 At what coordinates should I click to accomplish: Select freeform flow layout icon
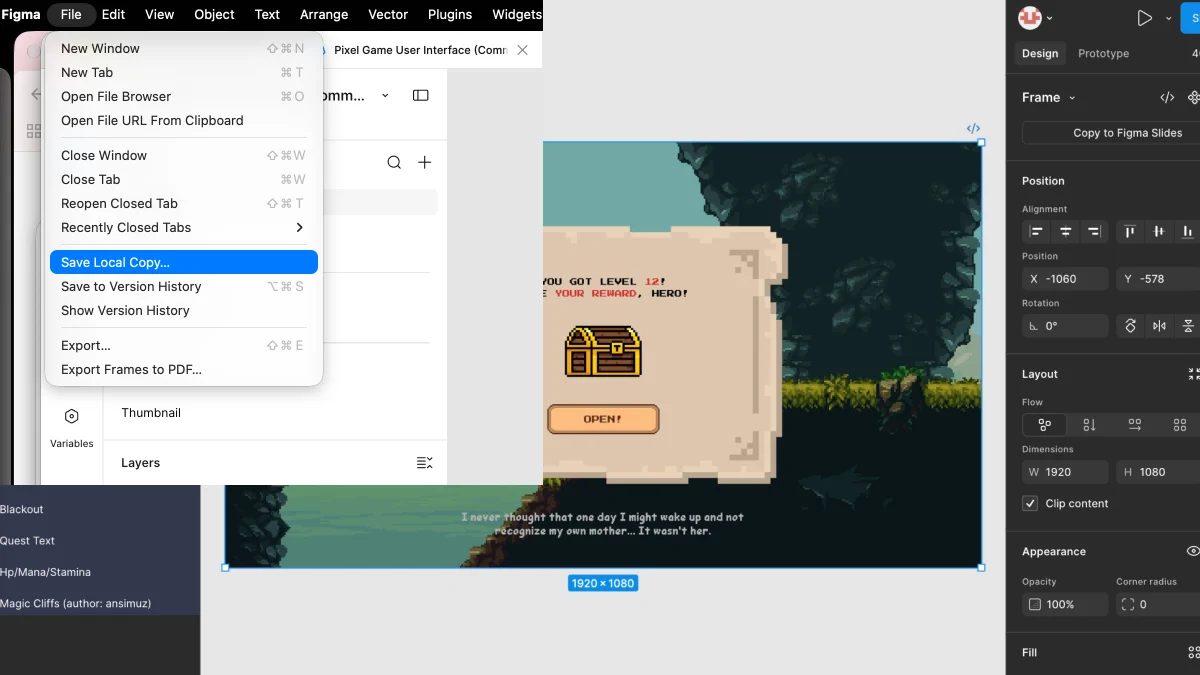pyautogui.click(x=1045, y=424)
